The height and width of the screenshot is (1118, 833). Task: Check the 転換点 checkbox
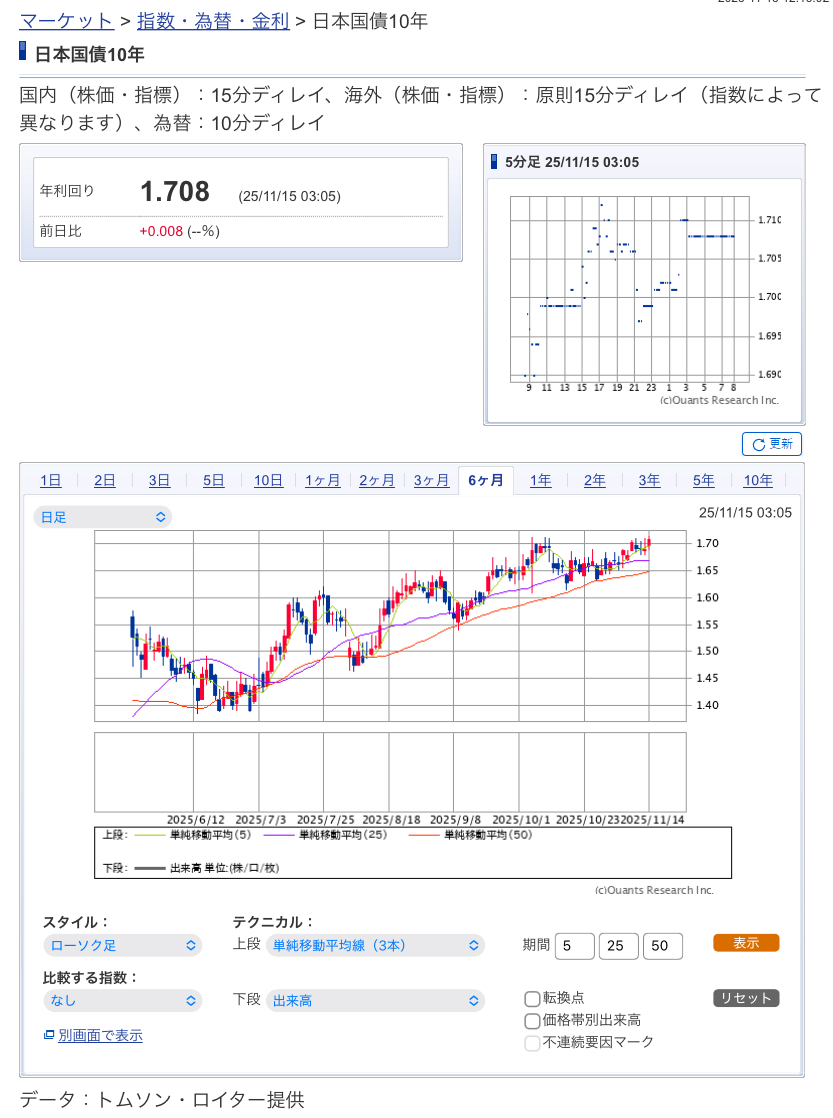point(532,998)
